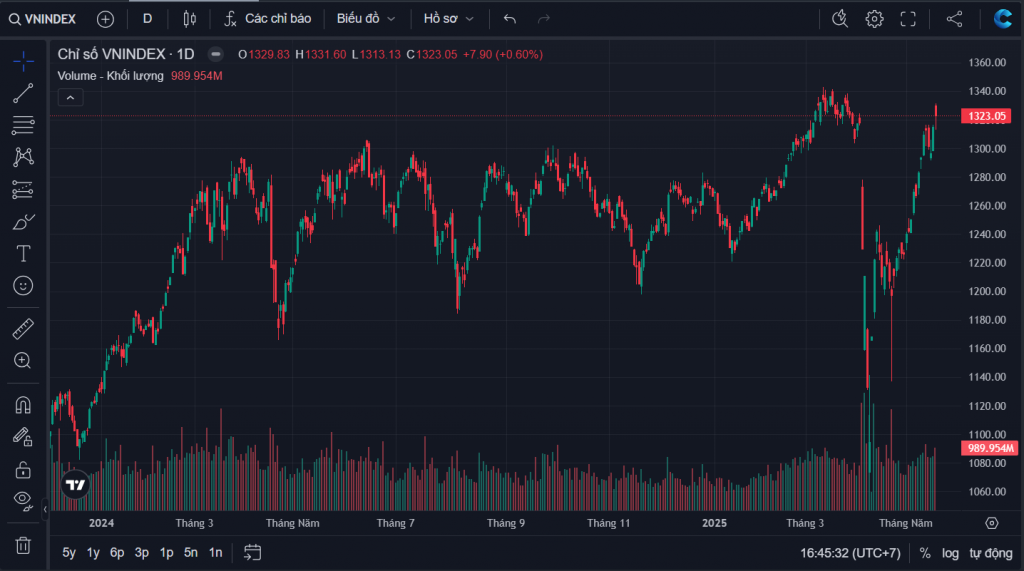
Task: Toggle percent scale mode
Action: (925, 553)
